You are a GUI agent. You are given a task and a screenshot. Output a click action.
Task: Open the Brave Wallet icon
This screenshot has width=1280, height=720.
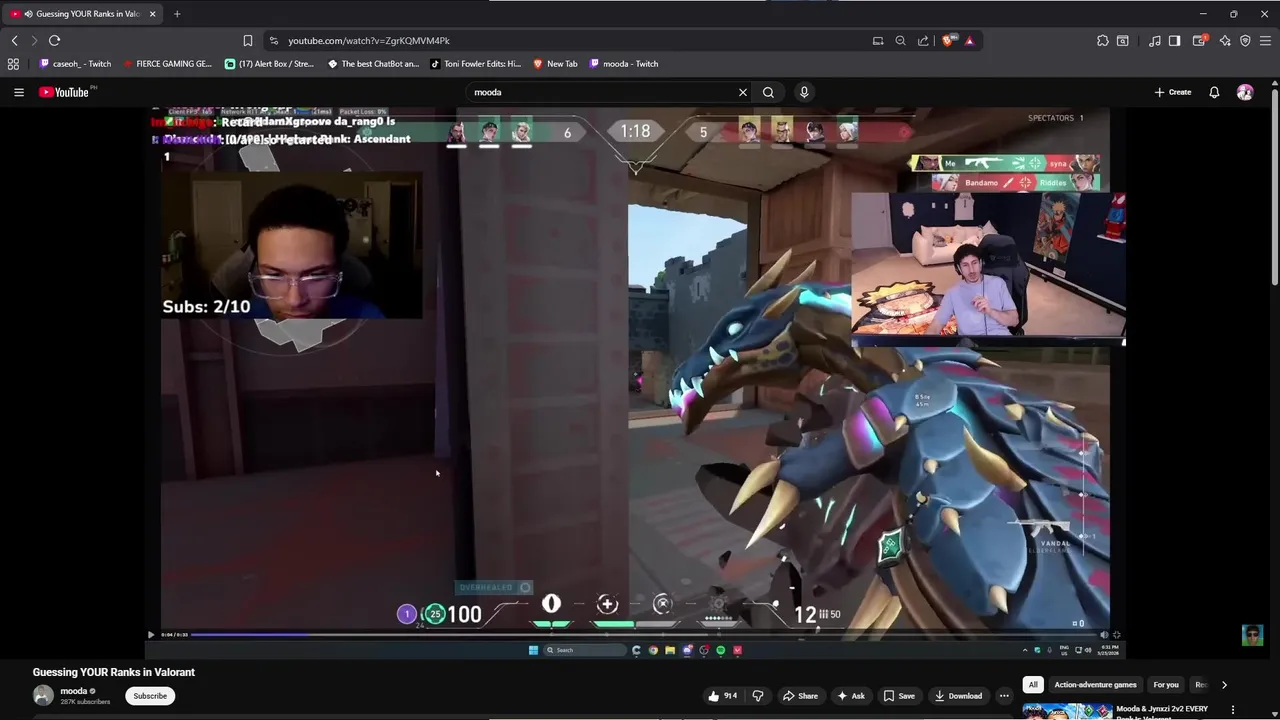click(x=1200, y=41)
